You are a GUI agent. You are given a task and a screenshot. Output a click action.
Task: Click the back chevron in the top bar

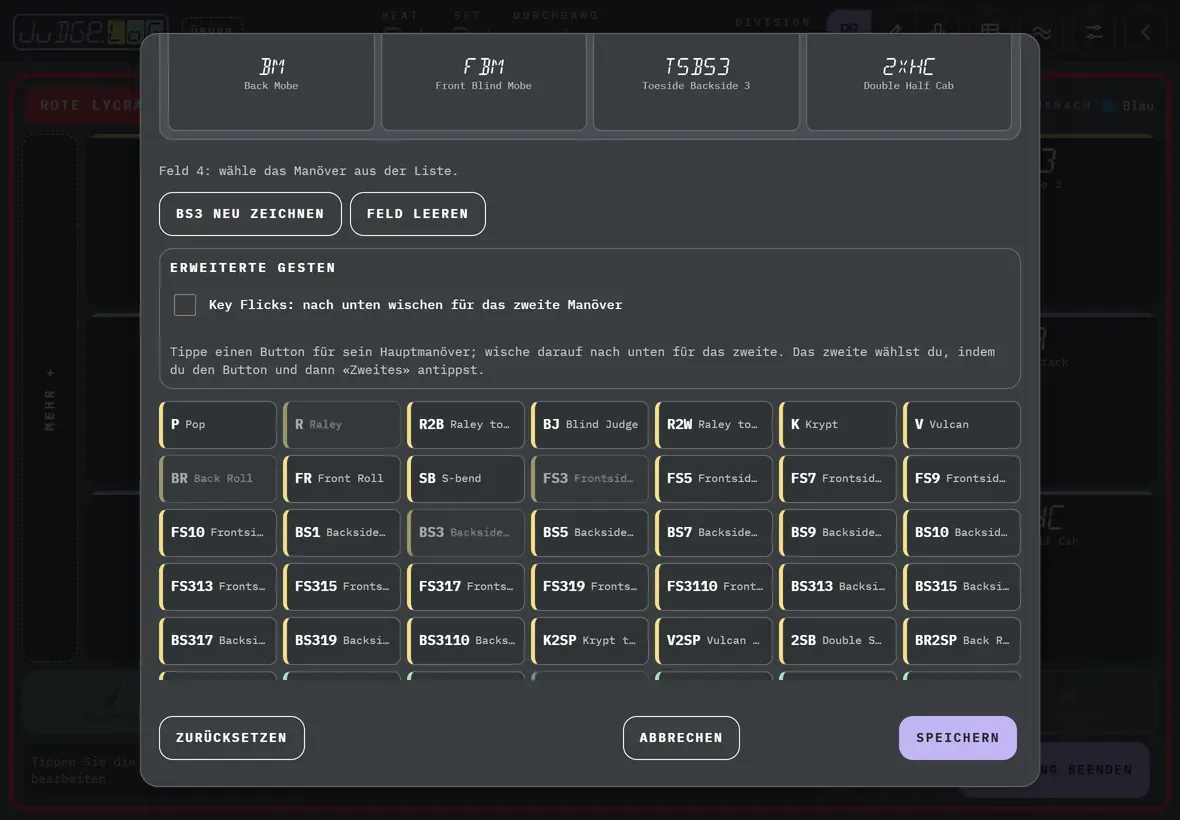1145,32
